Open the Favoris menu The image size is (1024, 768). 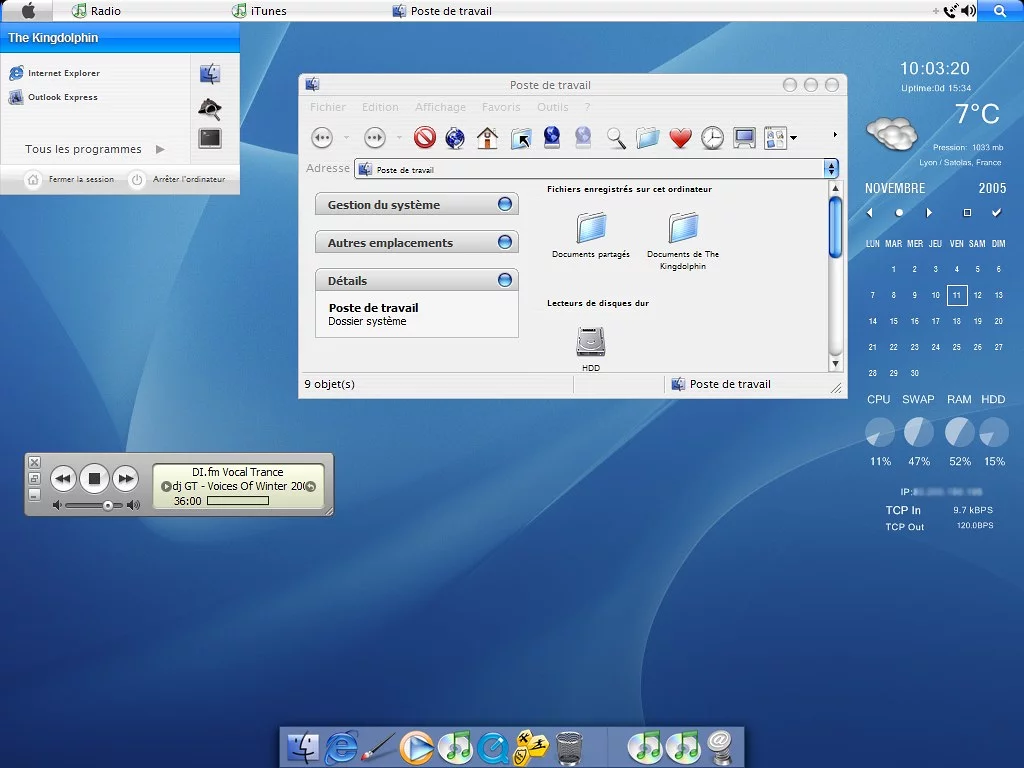coord(501,107)
